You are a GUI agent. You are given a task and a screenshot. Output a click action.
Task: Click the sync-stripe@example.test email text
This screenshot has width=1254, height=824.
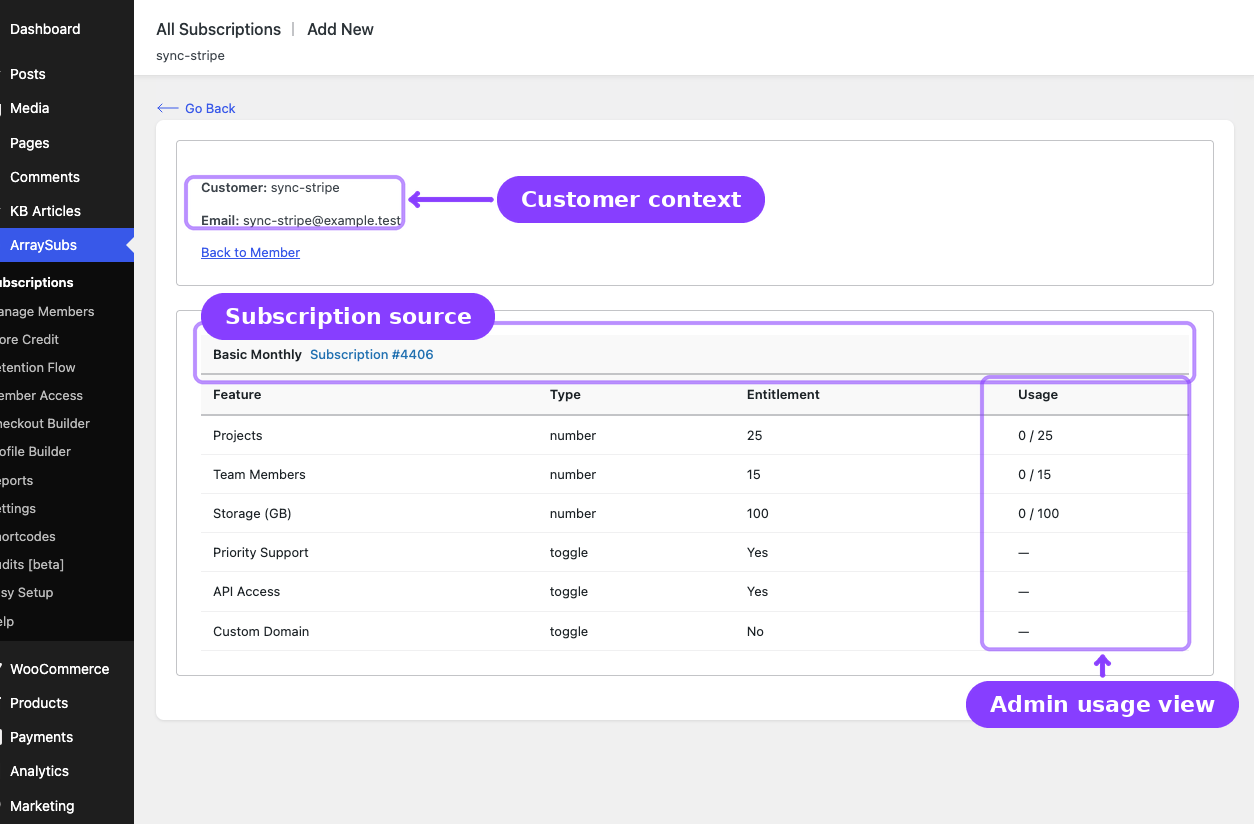point(322,220)
